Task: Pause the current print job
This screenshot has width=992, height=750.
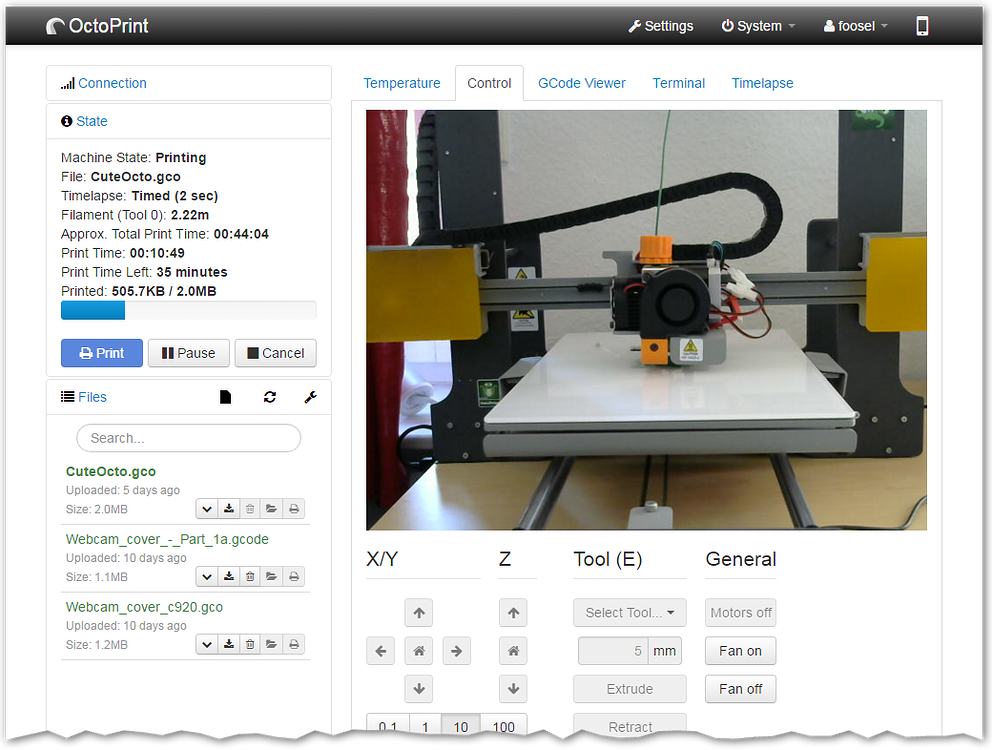Action: click(188, 353)
